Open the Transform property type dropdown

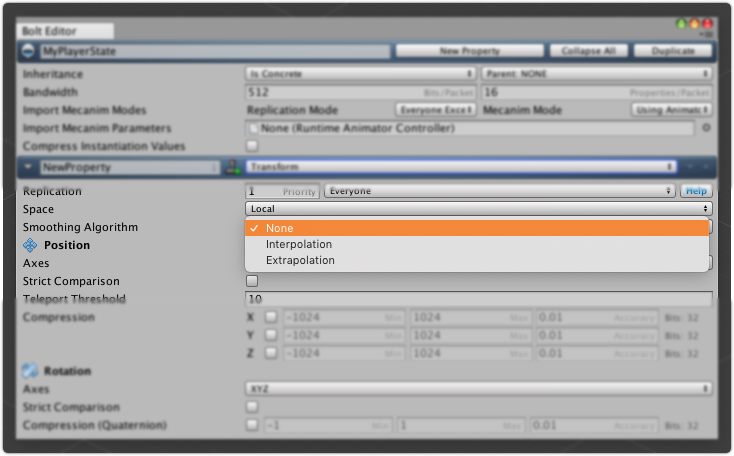tap(461, 167)
